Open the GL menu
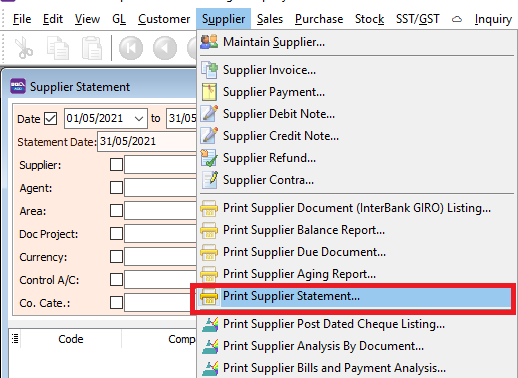 tap(119, 19)
